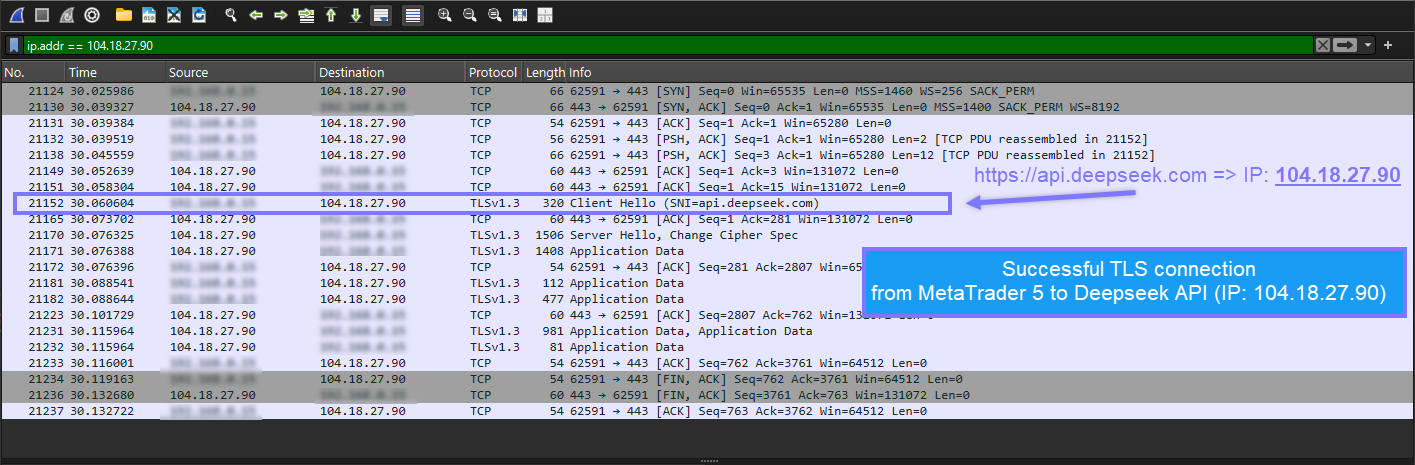The image size is (1415, 465).
Task: Clear the display filter with X button
Action: click(x=1323, y=45)
